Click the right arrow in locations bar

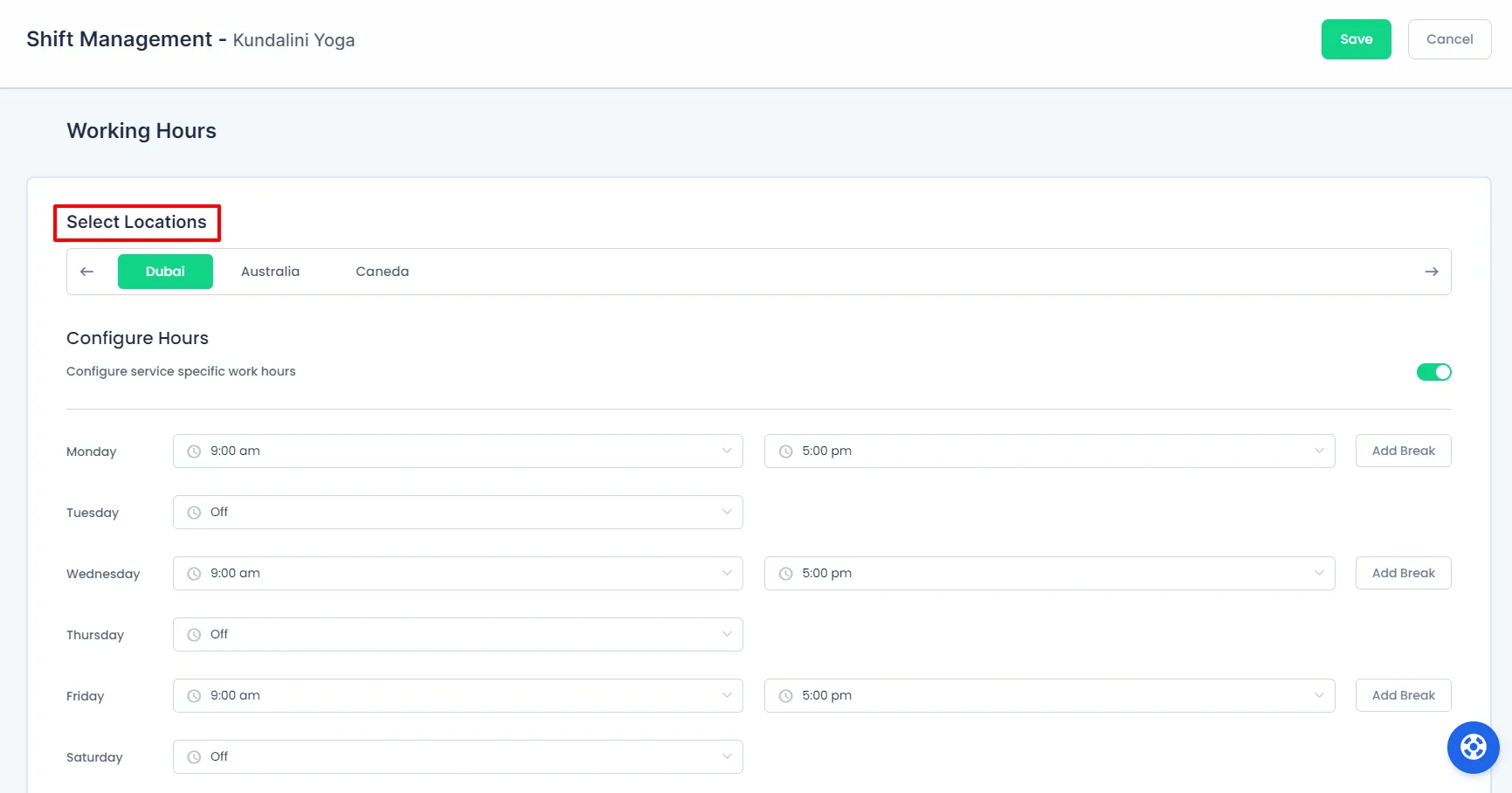pyautogui.click(x=1431, y=272)
